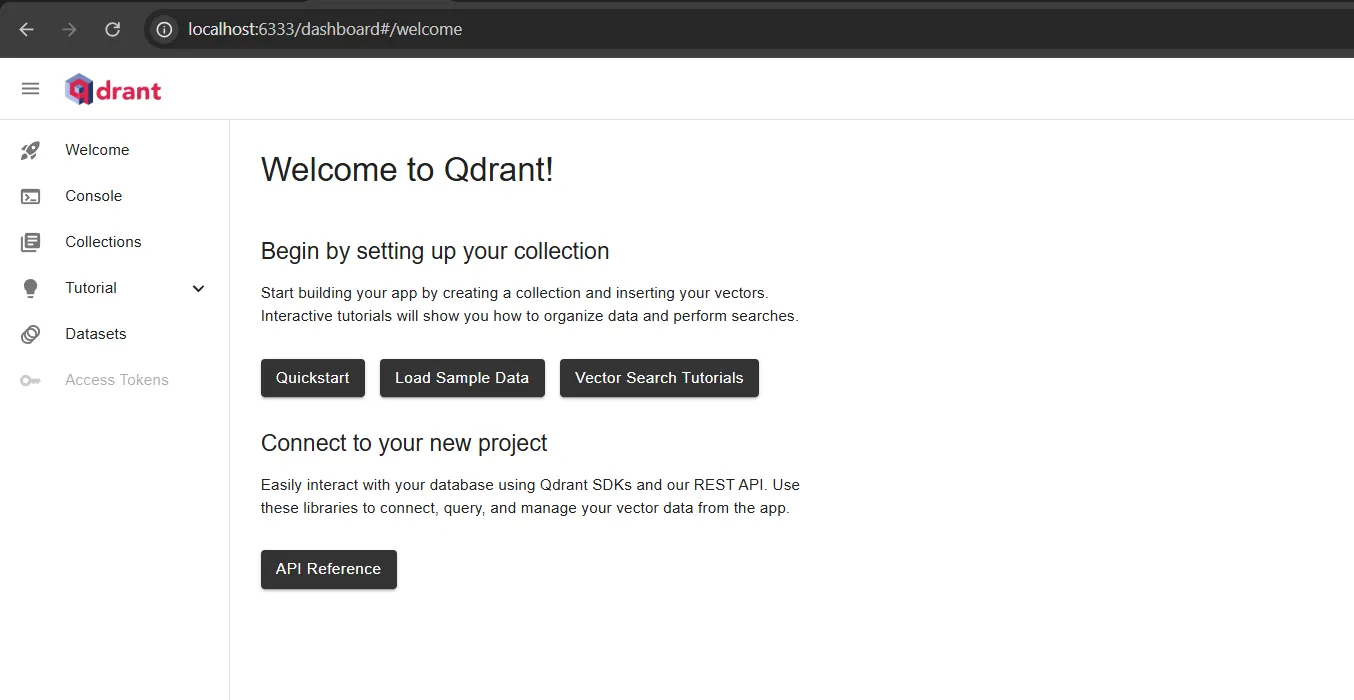The height and width of the screenshot is (700, 1354).
Task: Click the Console terminal icon
Action: pyautogui.click(x=31, y=196)
